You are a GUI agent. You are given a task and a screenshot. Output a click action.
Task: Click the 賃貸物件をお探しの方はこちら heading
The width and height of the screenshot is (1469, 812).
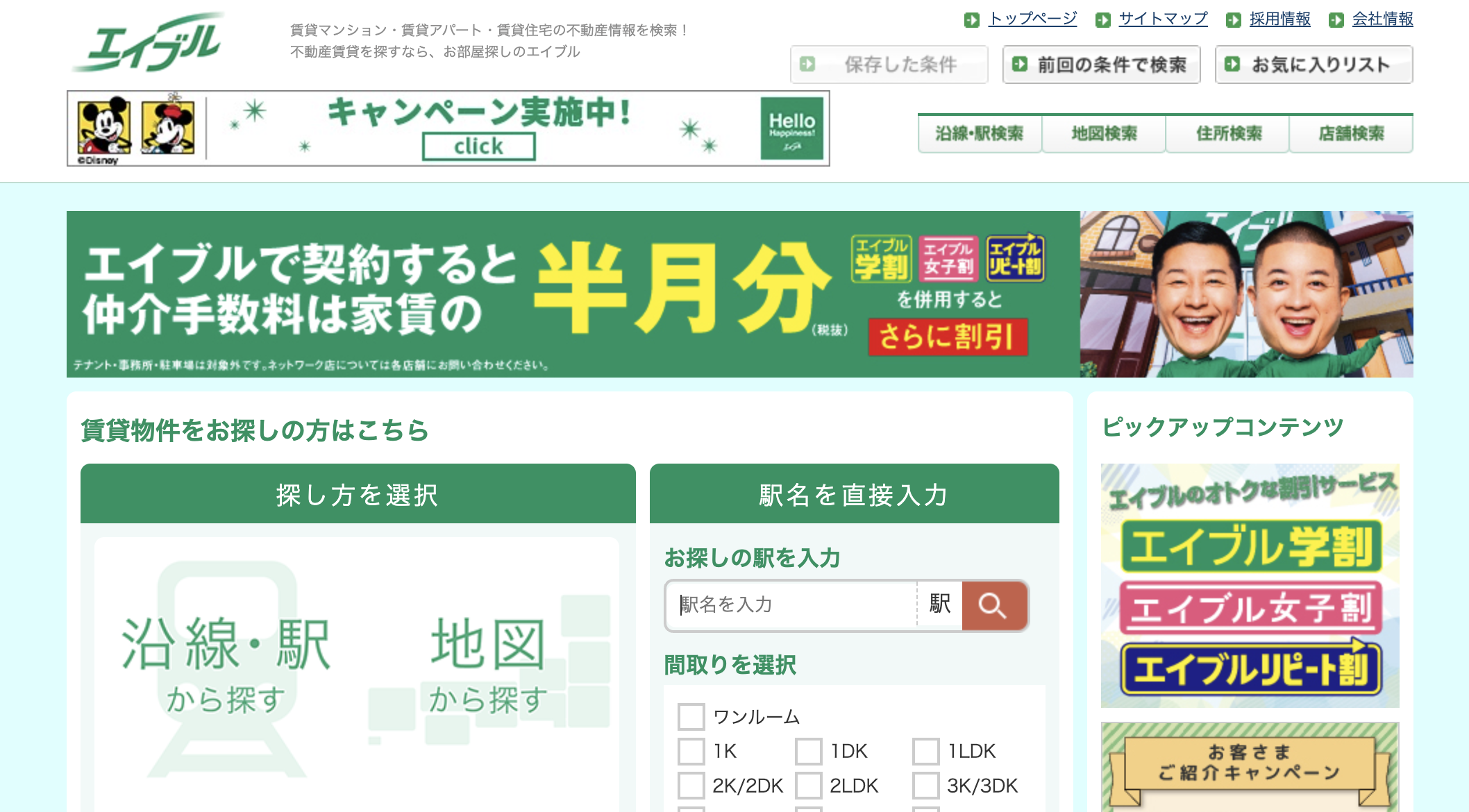point(255,430)
